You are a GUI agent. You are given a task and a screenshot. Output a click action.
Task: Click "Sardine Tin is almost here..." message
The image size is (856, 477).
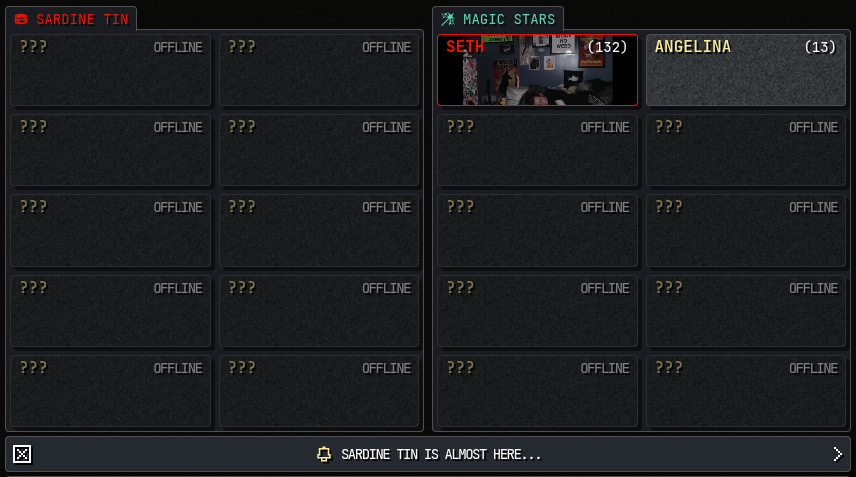441,455
